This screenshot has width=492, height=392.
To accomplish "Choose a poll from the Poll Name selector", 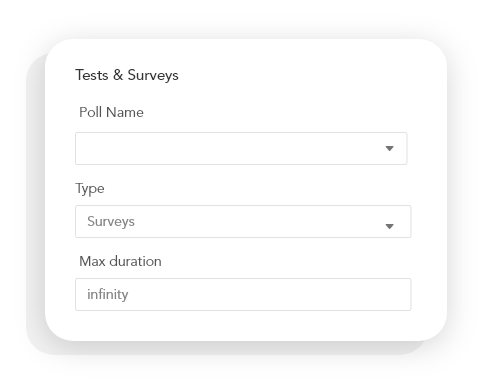I will click(241, 148).
